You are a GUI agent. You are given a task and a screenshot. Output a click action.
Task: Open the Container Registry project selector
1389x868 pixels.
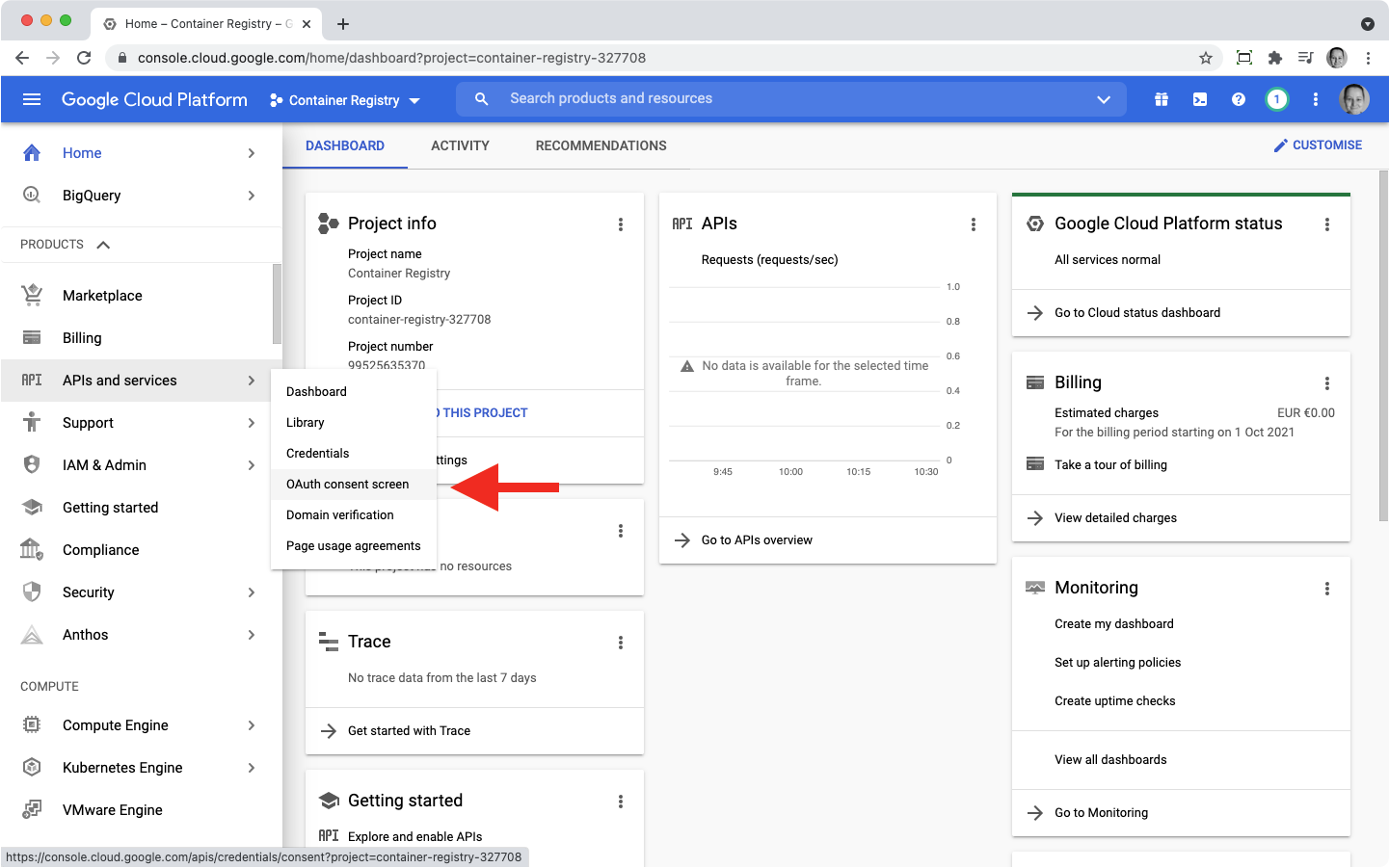click(x=345, y=100)
